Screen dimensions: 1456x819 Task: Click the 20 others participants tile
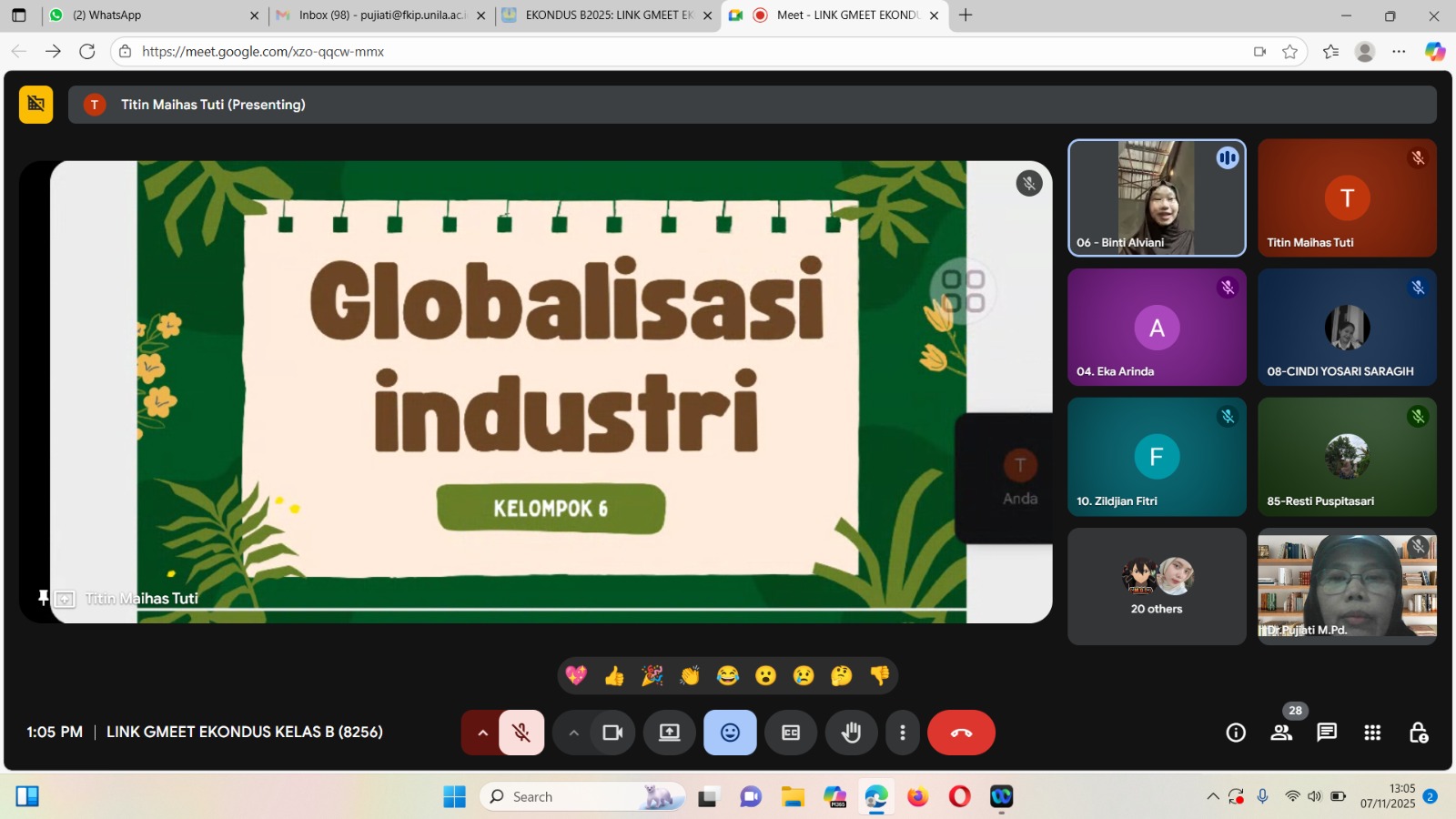(x=1157, y=586)
